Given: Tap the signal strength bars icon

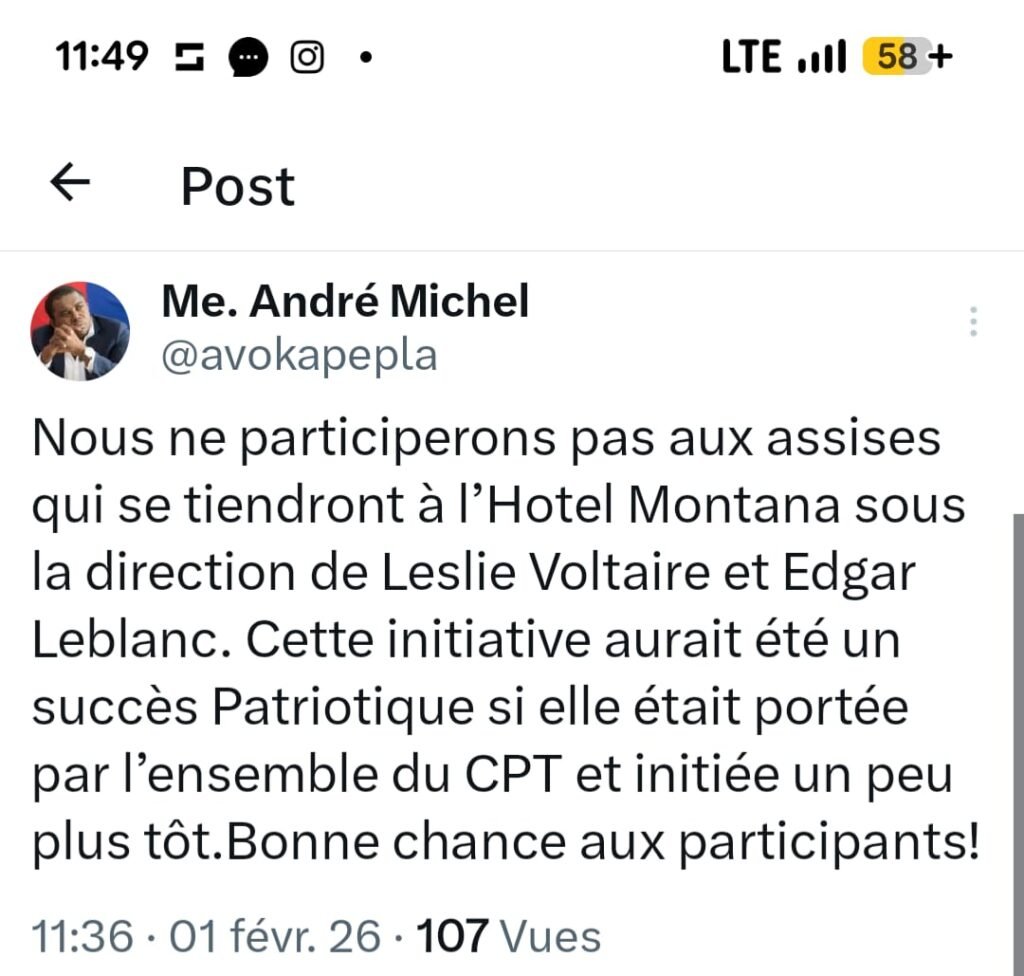Looking at the screenshot, I should click(823, 57).
